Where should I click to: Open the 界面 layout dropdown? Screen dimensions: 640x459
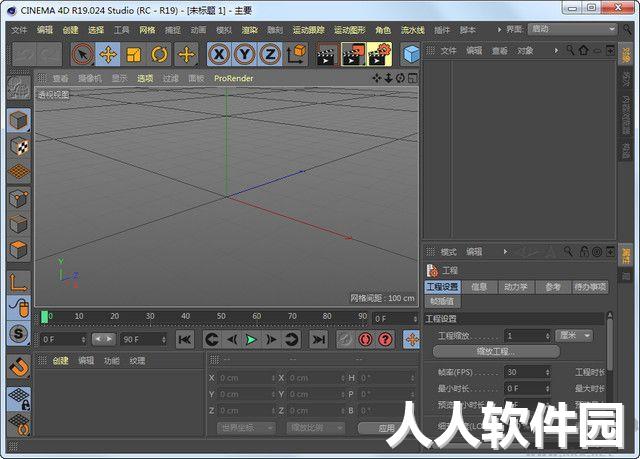click(572, 29)
